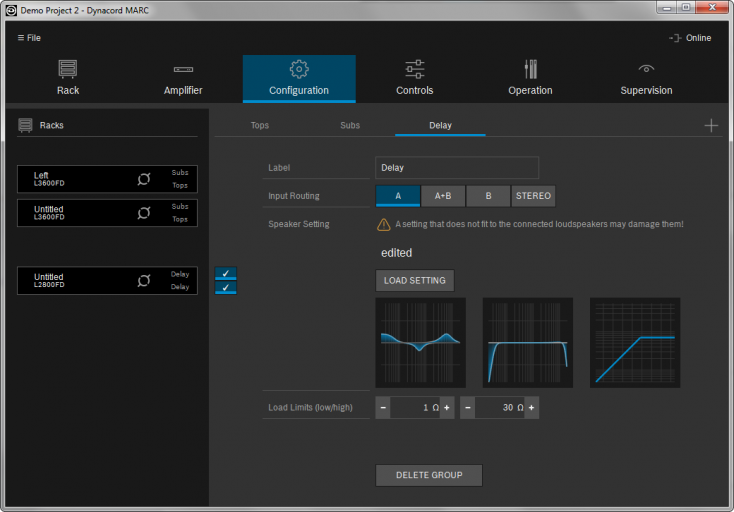Click the Racks panel heading text
Screen dimensions: 734x512
(x=51, y=125)
